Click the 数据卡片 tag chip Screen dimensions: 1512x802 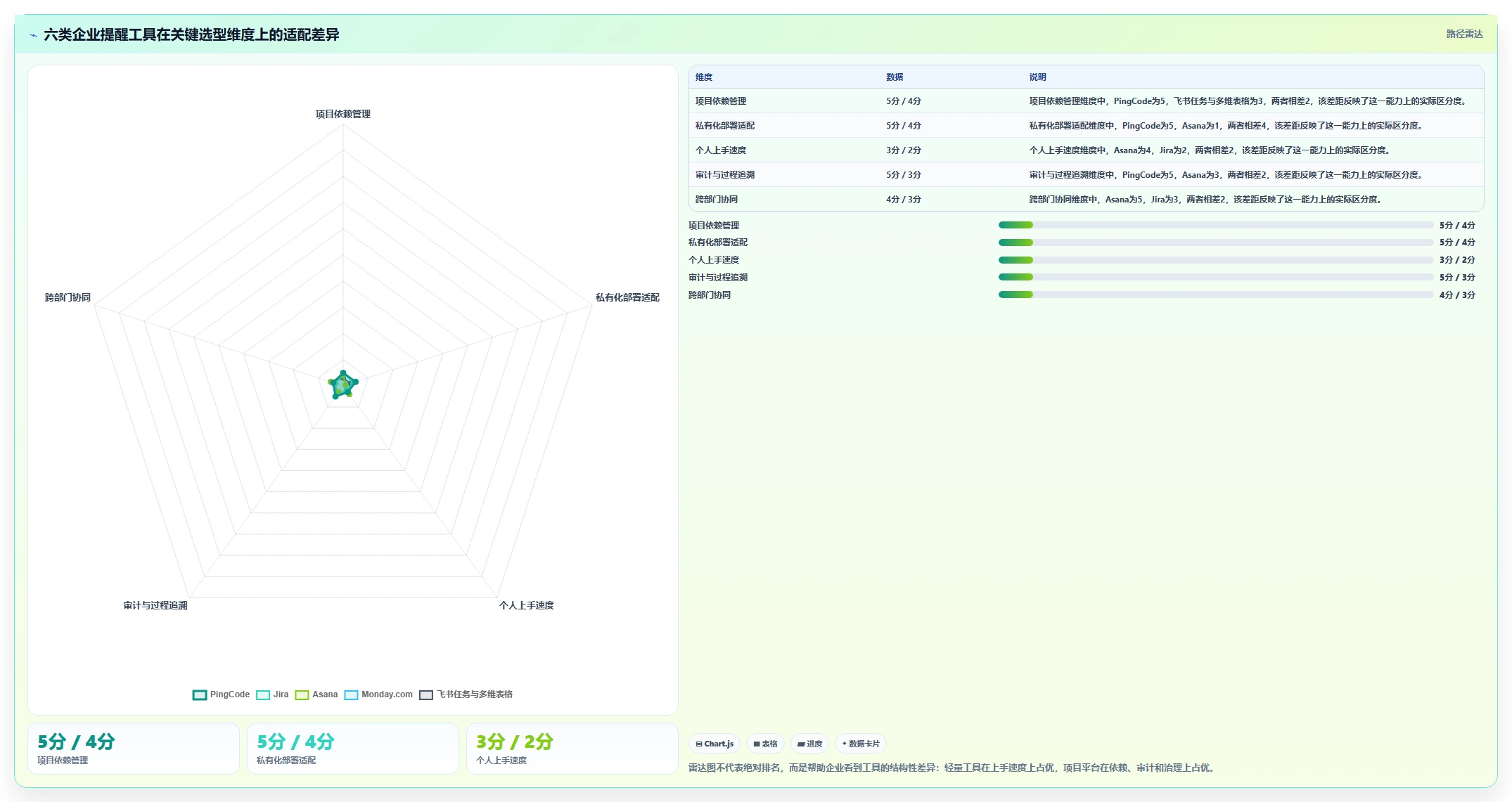861,744
